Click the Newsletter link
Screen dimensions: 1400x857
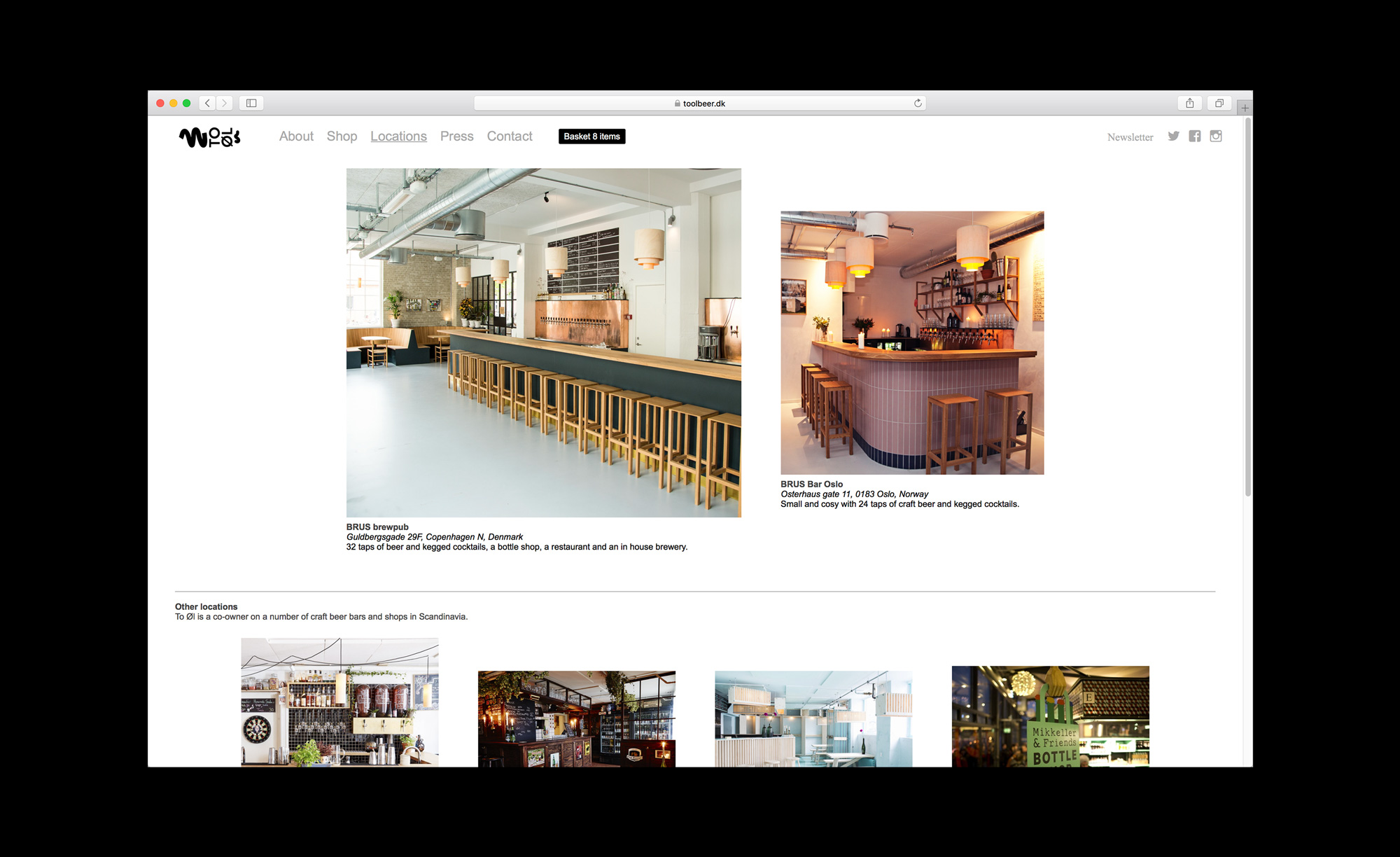pyautogui.click(x=1130, y=137)
